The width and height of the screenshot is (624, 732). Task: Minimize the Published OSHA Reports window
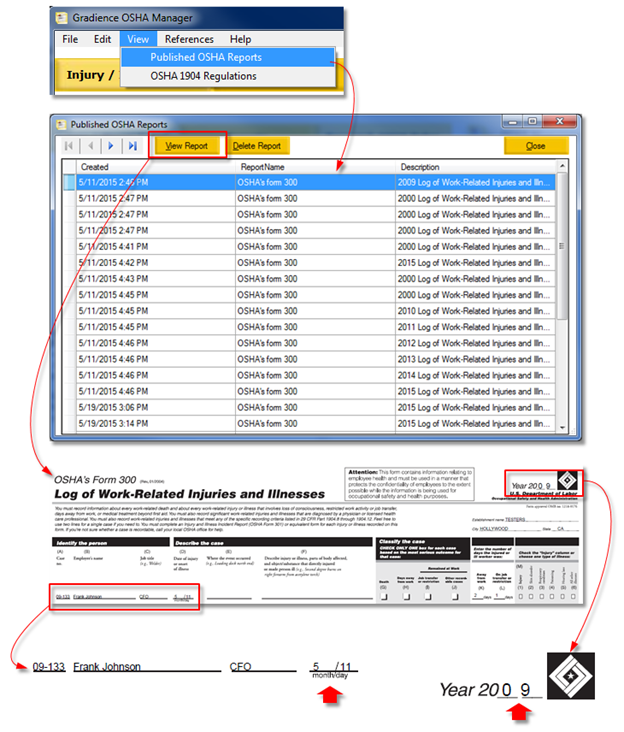(x=513, y=122)
